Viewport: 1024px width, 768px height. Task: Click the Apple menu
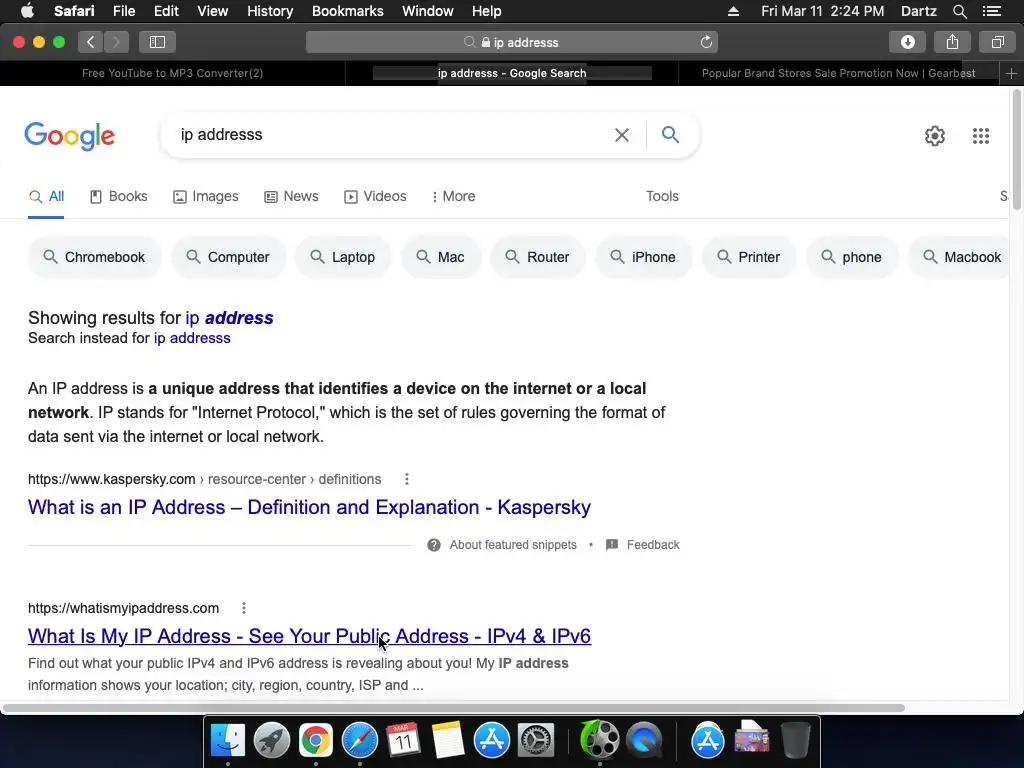point(27,11)
